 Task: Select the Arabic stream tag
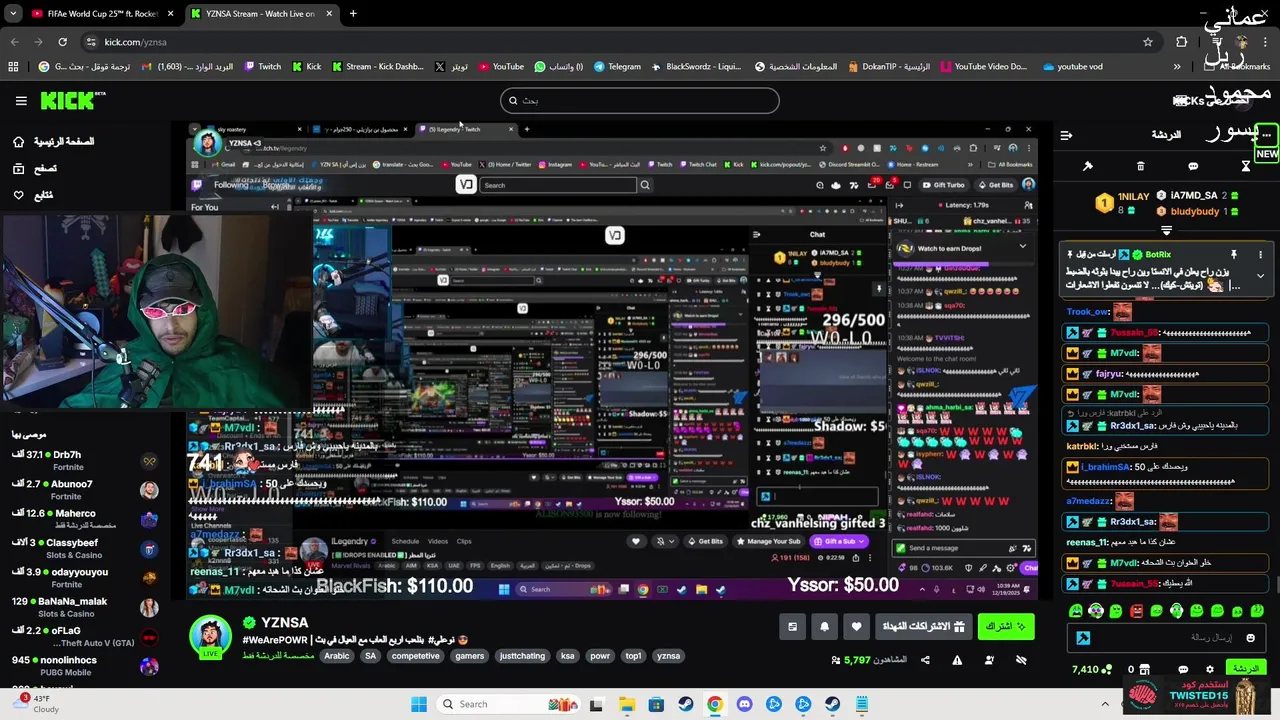point(337,656)
